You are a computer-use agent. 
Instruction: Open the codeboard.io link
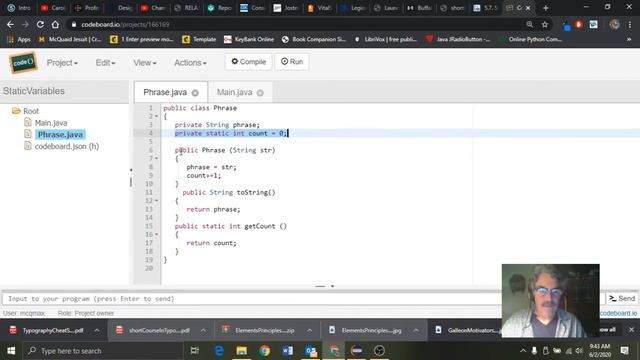pos(618,313)
